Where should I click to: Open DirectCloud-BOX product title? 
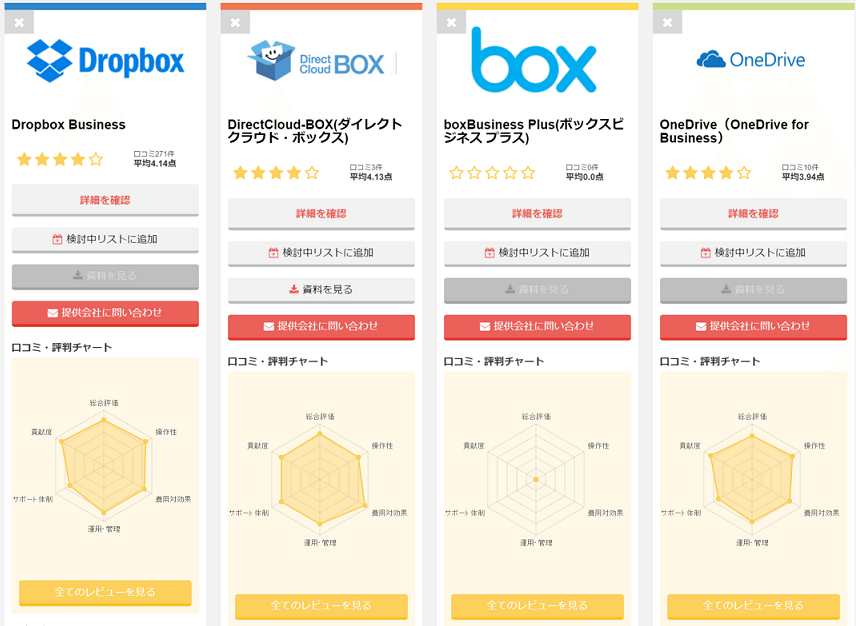pos(315,131)
